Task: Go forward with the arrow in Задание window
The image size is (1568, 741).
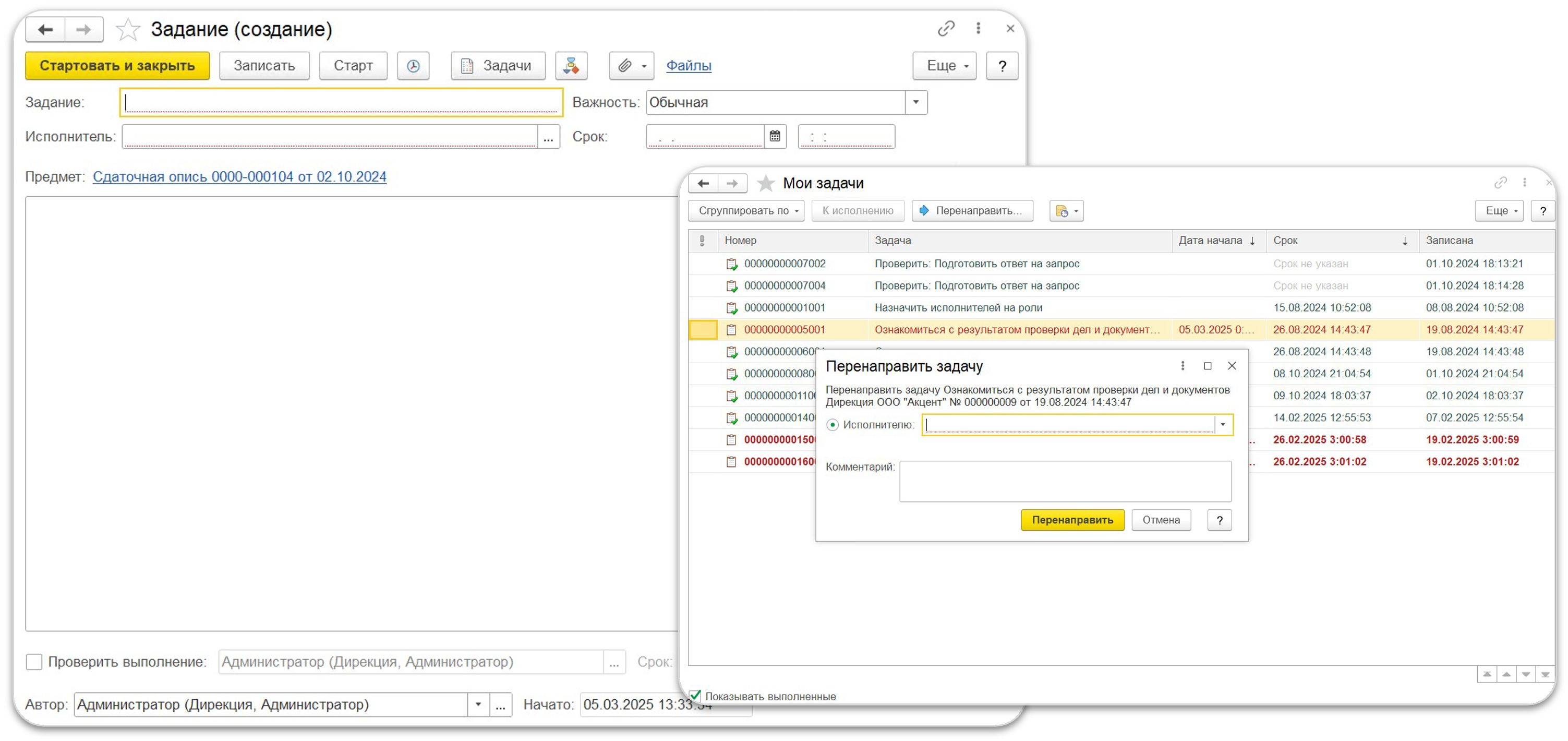Action: tap(83, 29)
